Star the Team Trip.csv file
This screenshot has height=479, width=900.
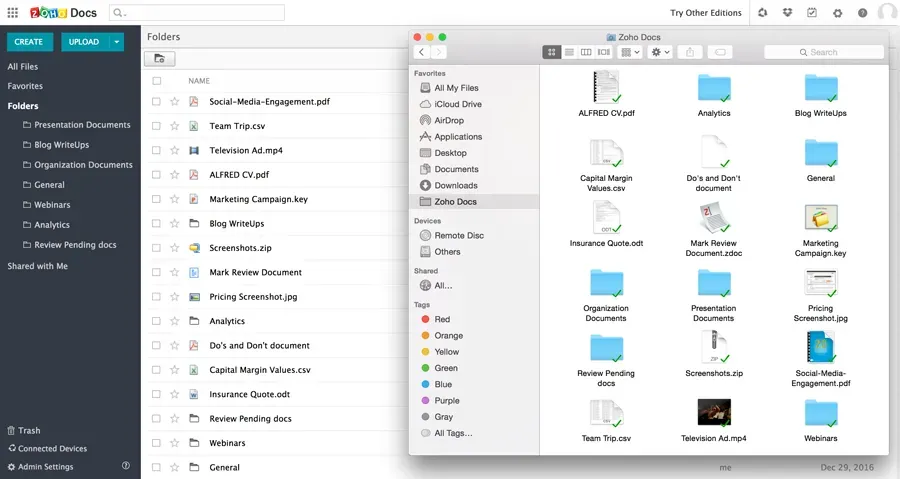[174, 126]
